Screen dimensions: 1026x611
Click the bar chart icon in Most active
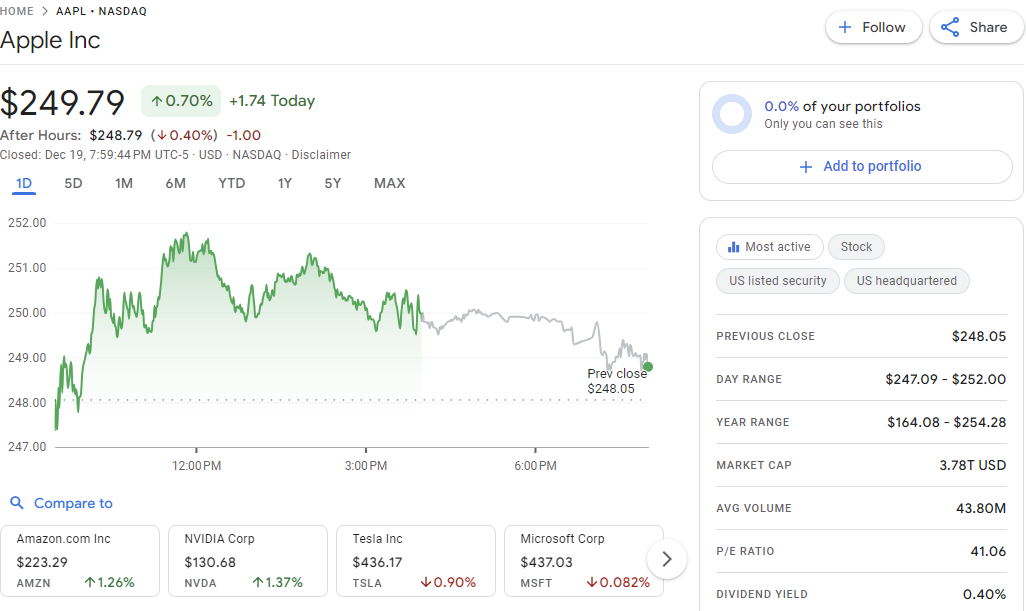pos(734,247)
